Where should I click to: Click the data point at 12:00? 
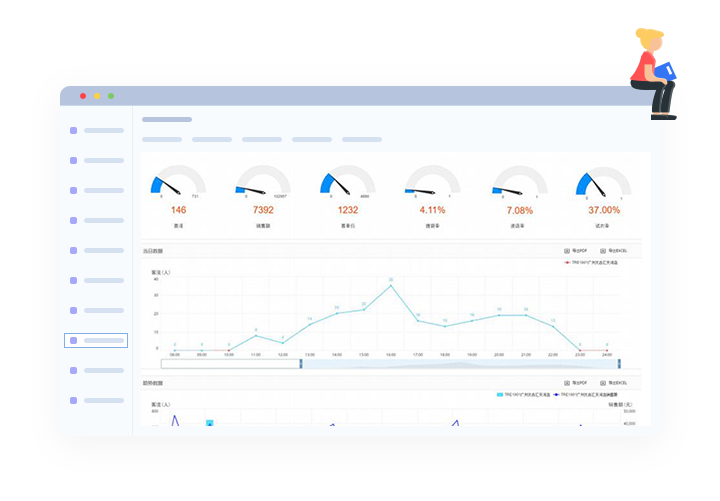click(x=283, y=343)
